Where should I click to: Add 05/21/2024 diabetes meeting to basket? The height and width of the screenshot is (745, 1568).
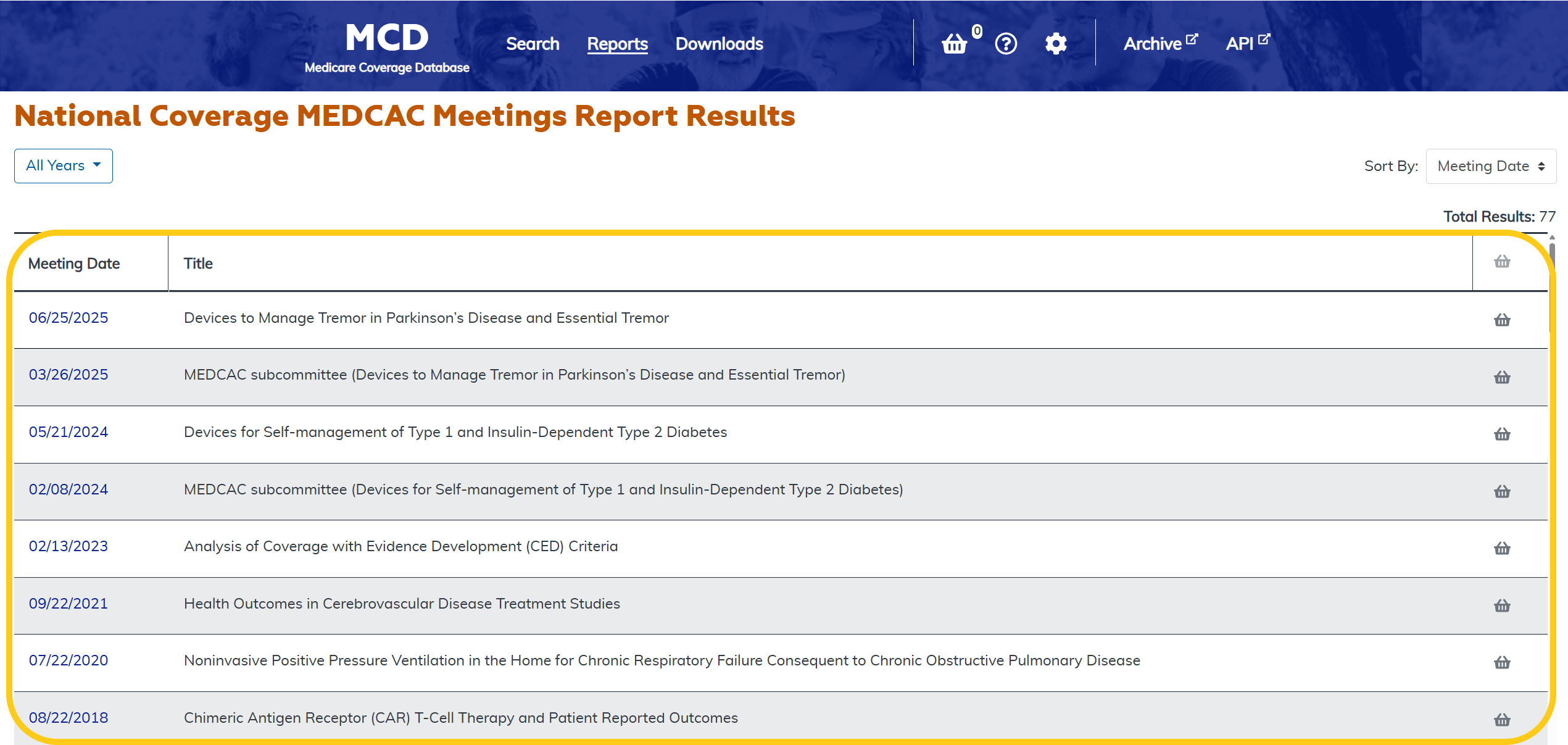1501,434
